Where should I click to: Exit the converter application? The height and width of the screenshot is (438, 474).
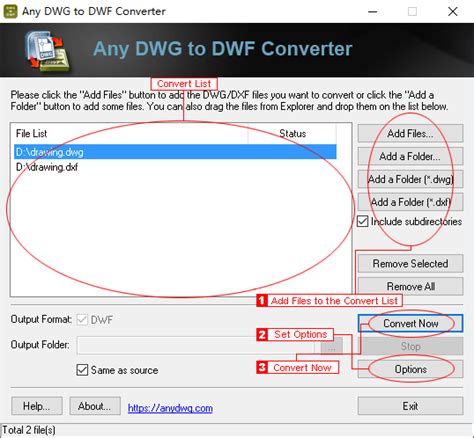pos(410,406)
